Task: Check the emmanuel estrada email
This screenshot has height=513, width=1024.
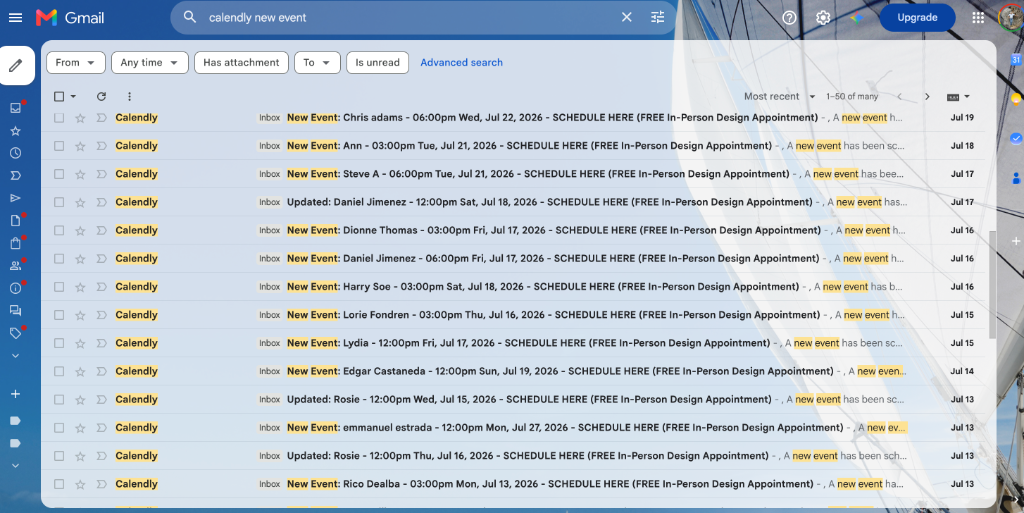Action: coord(59,428)
